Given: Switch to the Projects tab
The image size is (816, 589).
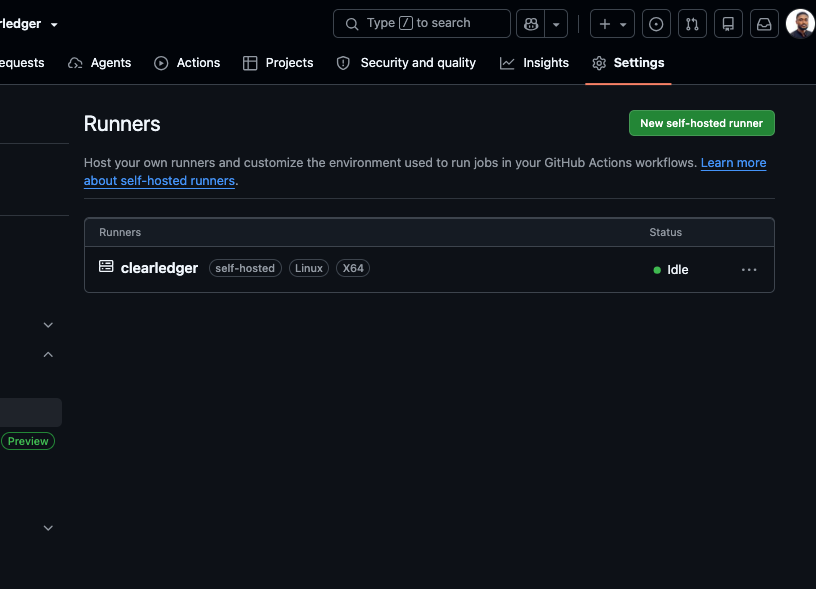Looking at the screenshot, I should (278, 63).
